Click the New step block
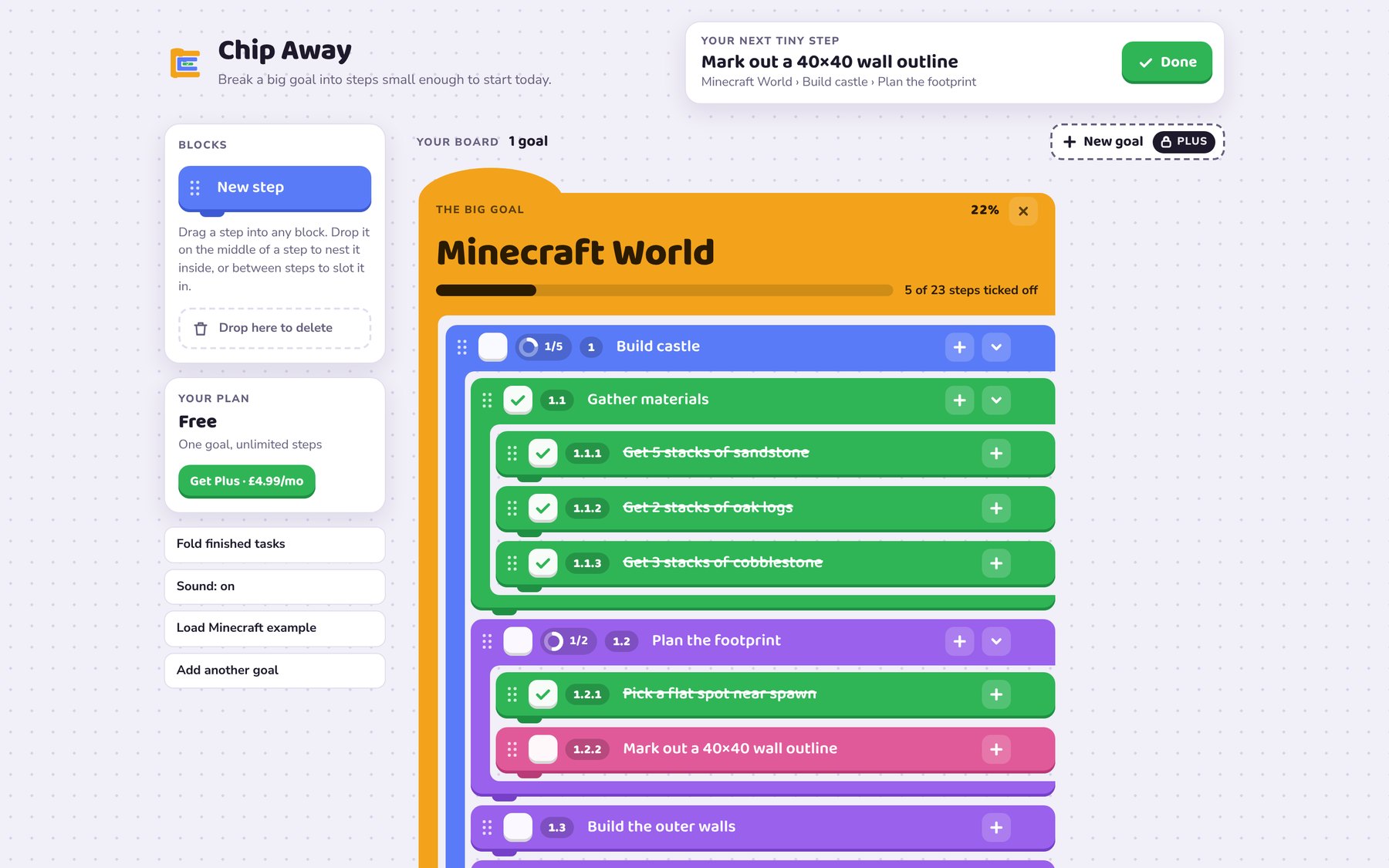This screenshot has height=868, width=1389. click(275, 188)
